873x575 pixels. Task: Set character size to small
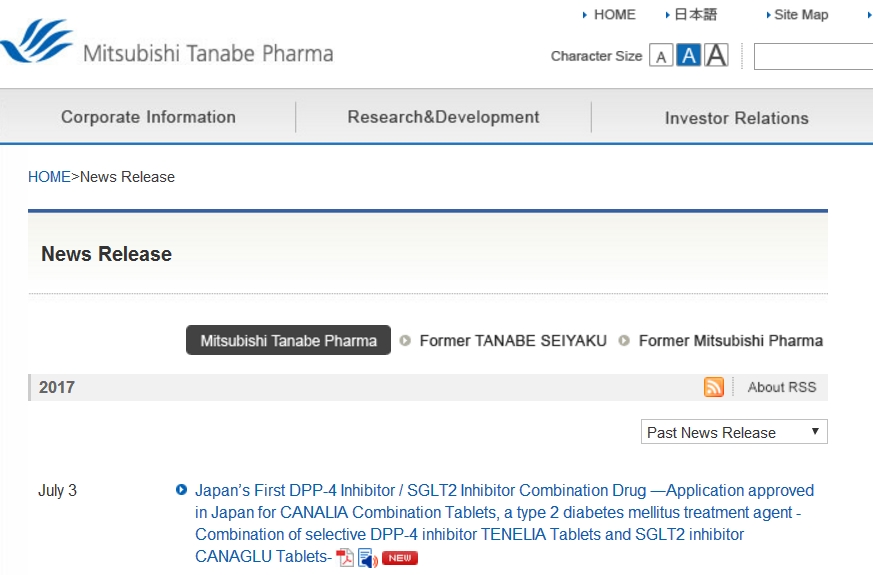click(660, 57)
